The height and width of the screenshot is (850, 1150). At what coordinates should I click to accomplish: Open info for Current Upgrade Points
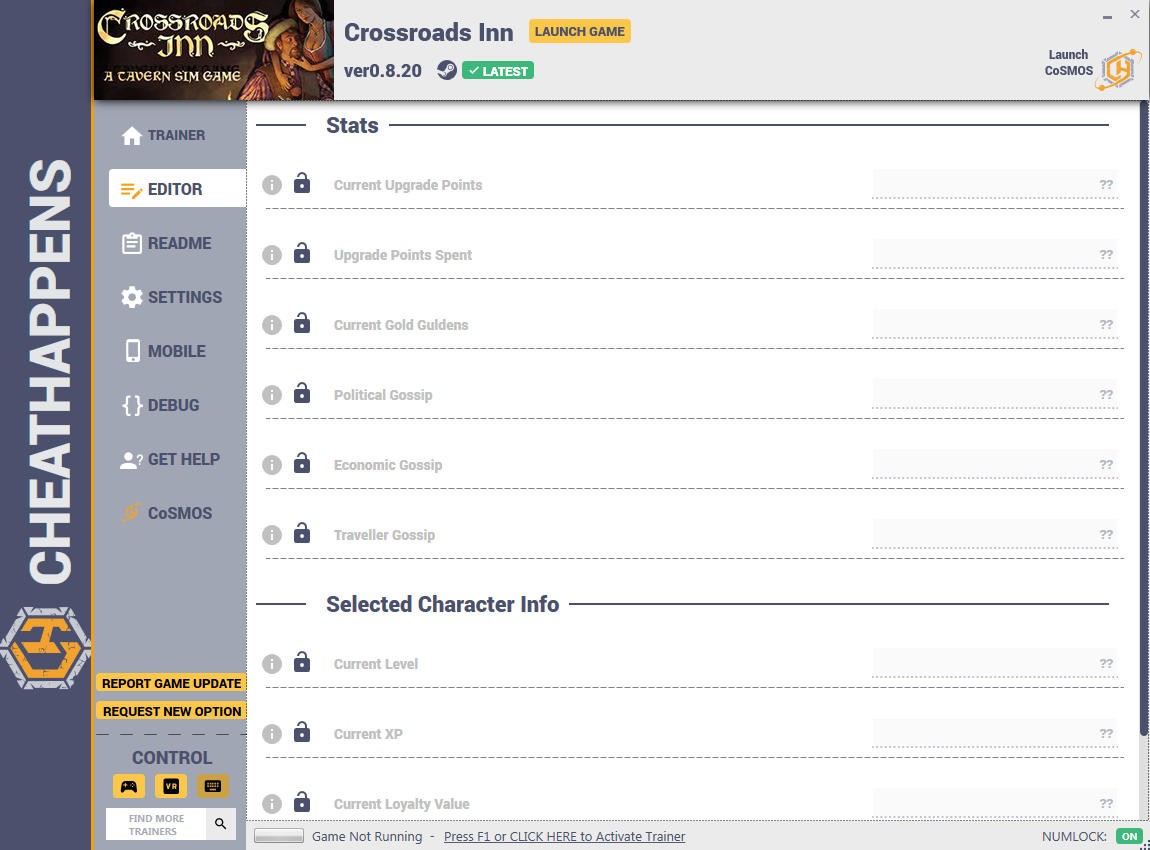272,185
